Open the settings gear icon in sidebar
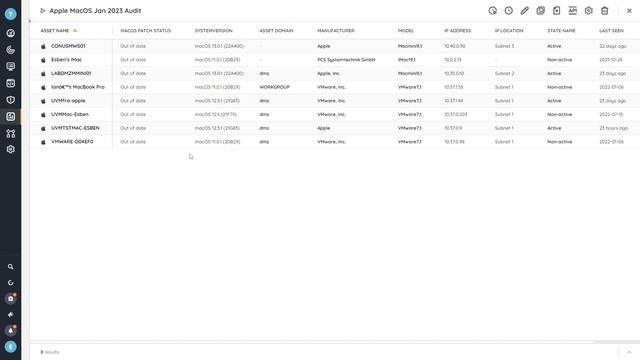This screenshot has height=360, width=640. pyautogui.click(x=11, y=149)
